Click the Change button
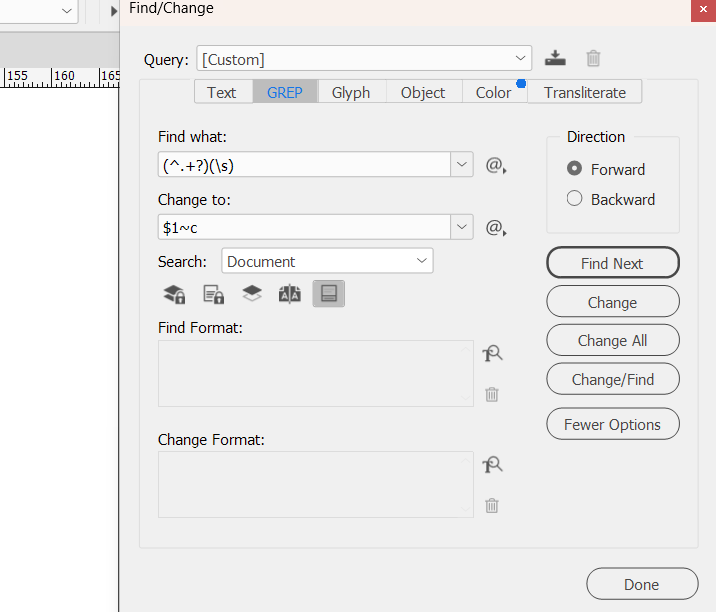The width and height of the screenshot is (716, 612). 613,301
